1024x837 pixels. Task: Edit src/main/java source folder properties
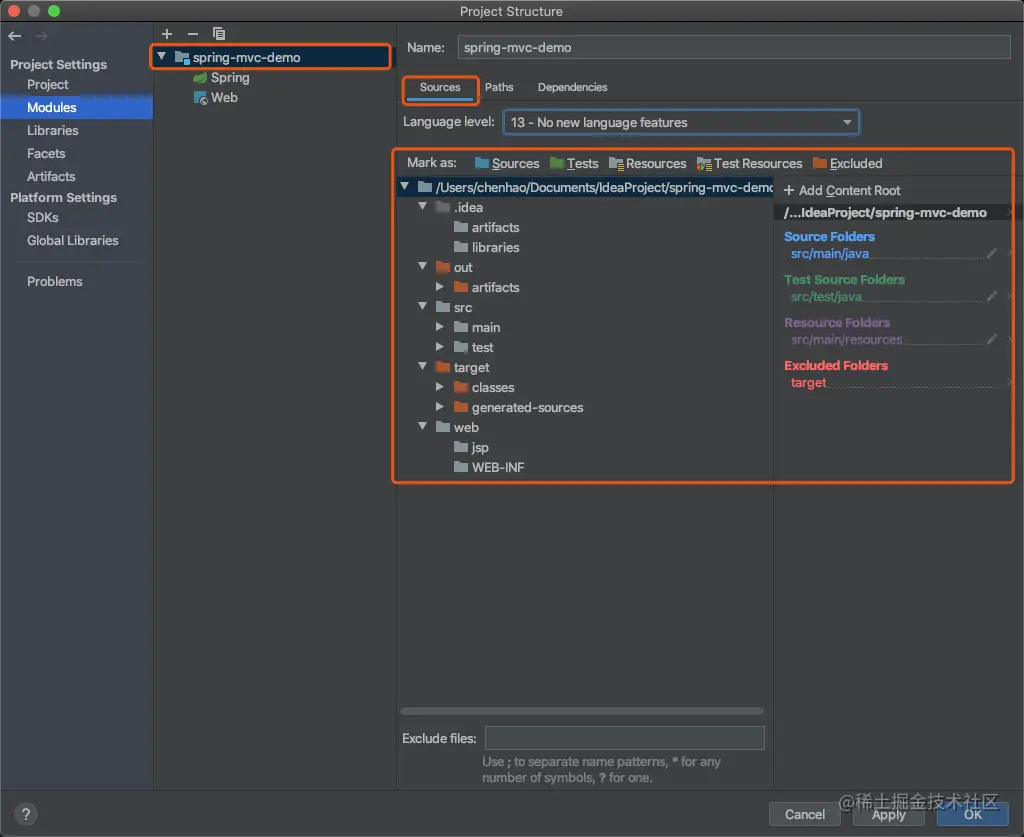(991, 253)
